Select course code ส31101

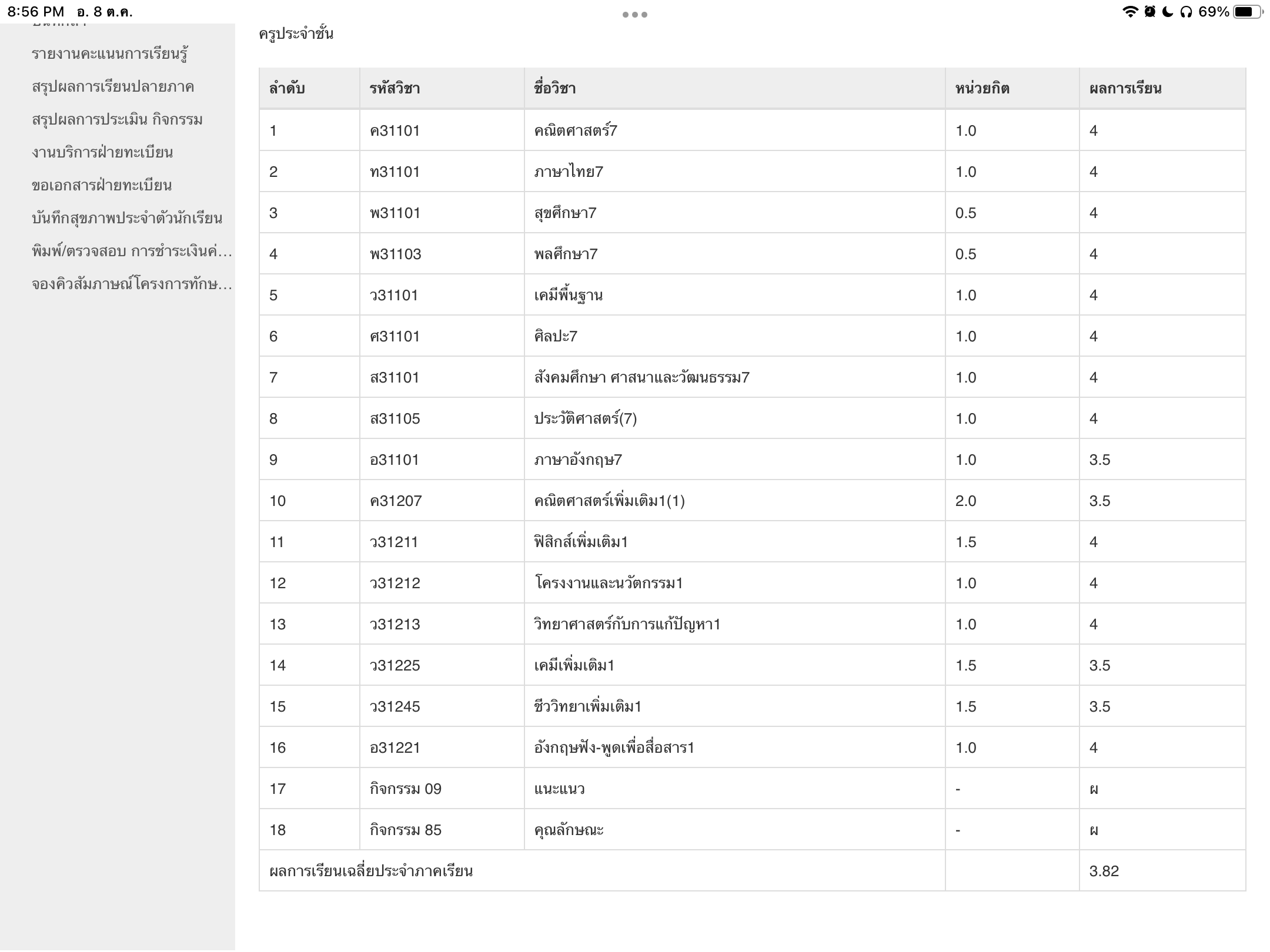[394, 377]
